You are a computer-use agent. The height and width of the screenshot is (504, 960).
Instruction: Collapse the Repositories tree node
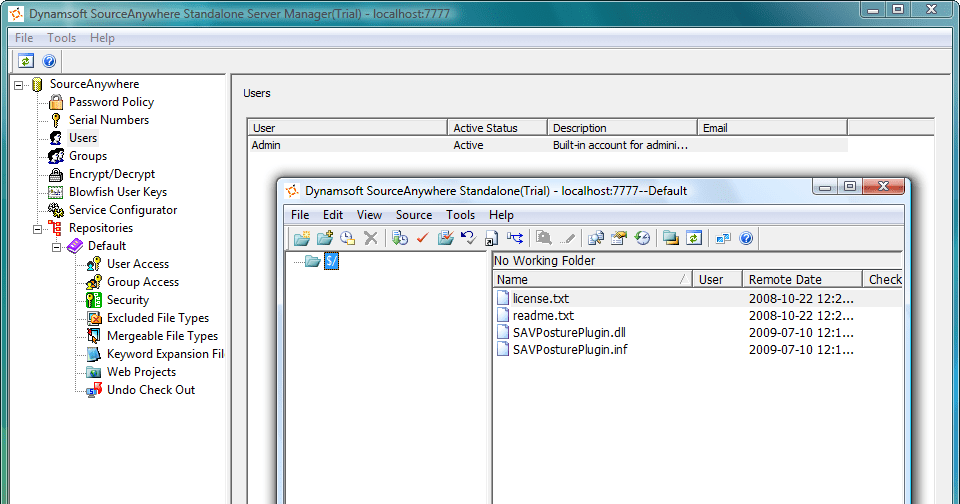click(x=38, y=228)
